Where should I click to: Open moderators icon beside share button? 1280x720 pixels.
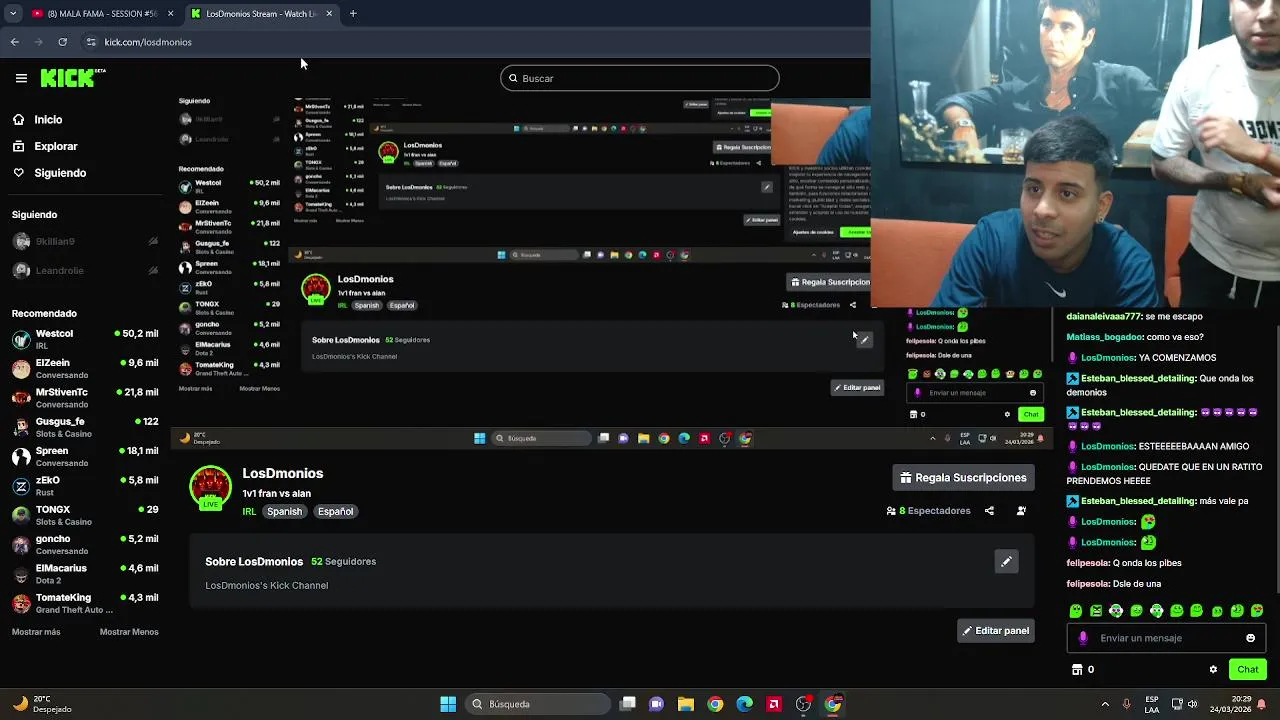click(1021, 511)
